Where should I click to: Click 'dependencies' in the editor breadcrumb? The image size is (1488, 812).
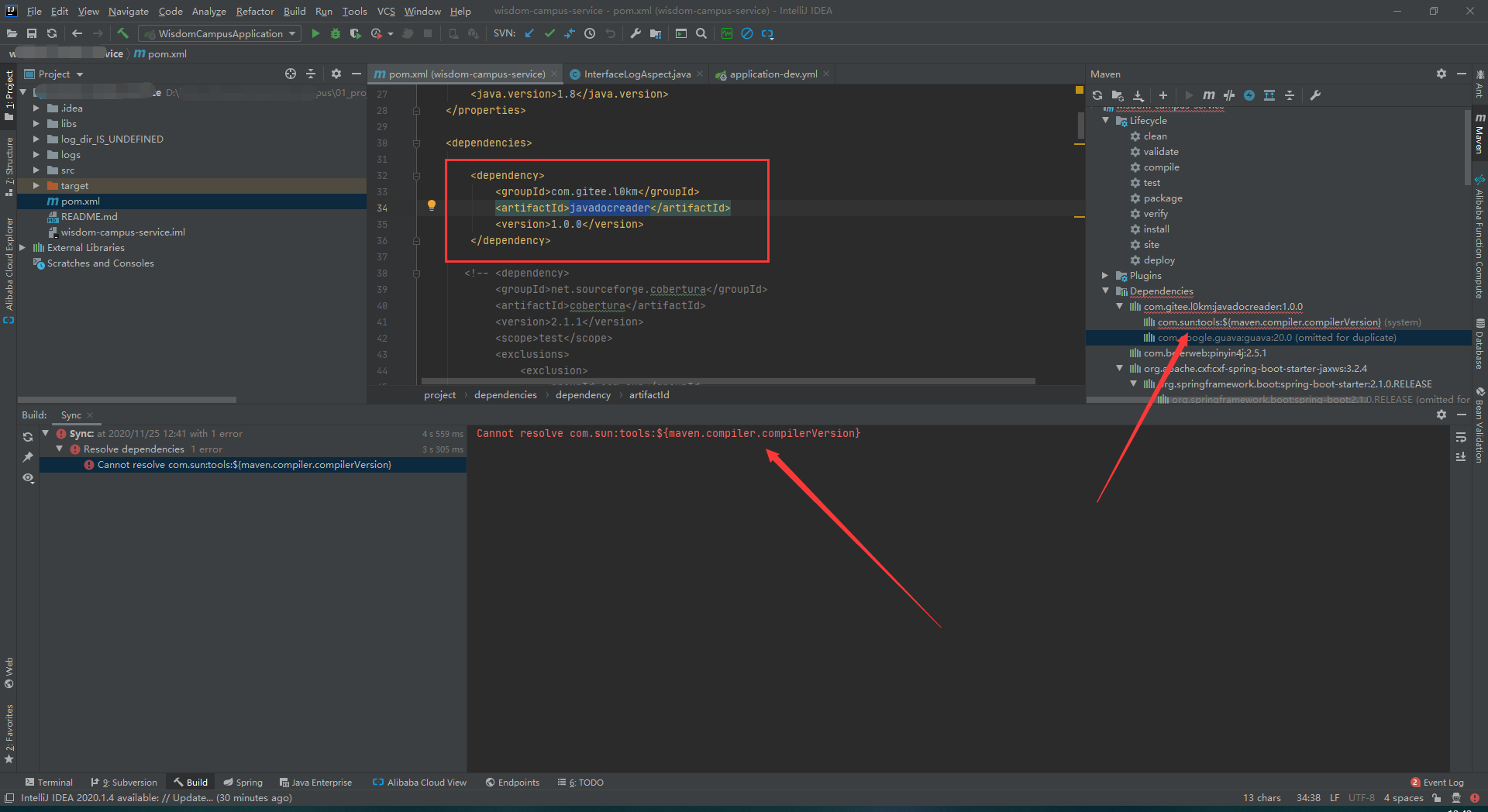pos(505,394)
